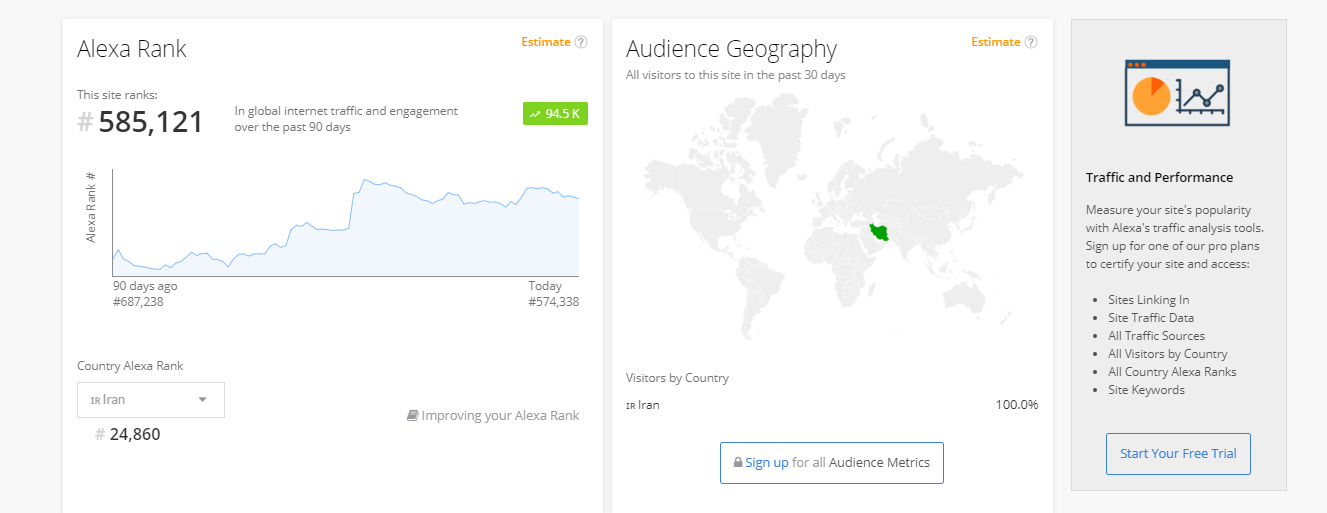Click the 100.0% visitor share for Iran
This screenshot has height=513, width=1327.
1016,405
